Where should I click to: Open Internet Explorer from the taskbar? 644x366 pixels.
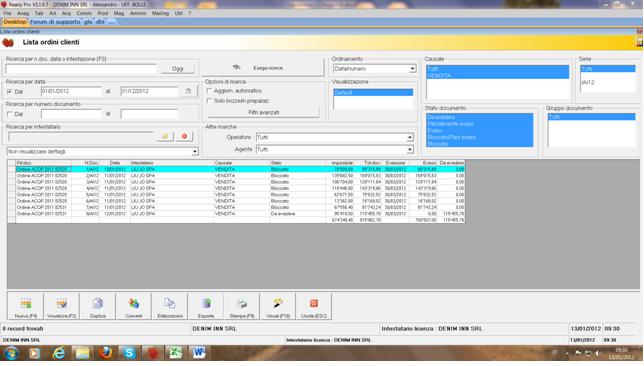pos(59,353)
